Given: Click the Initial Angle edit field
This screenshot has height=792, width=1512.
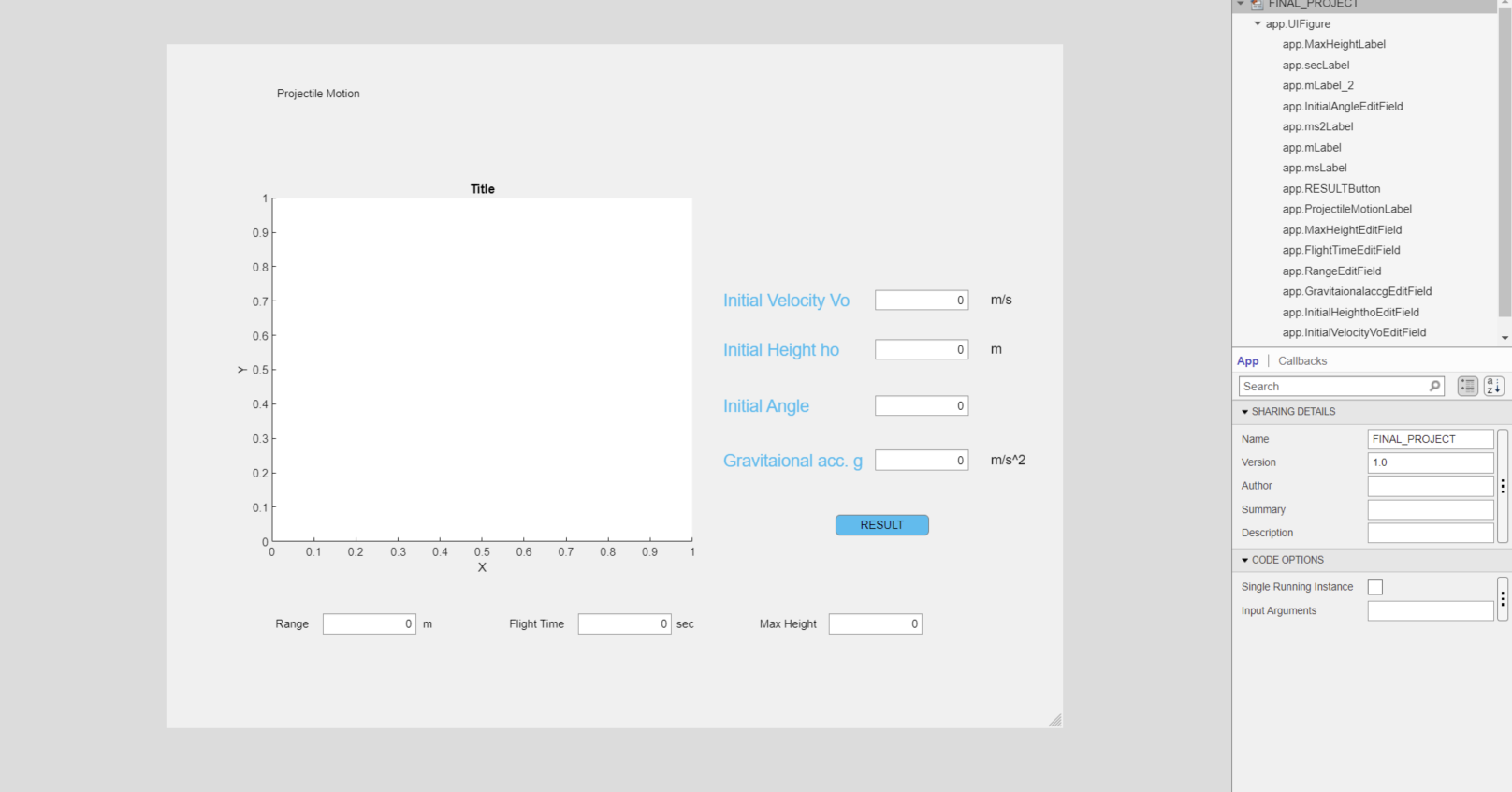Looking at the screenshot, I should [922, 405].
